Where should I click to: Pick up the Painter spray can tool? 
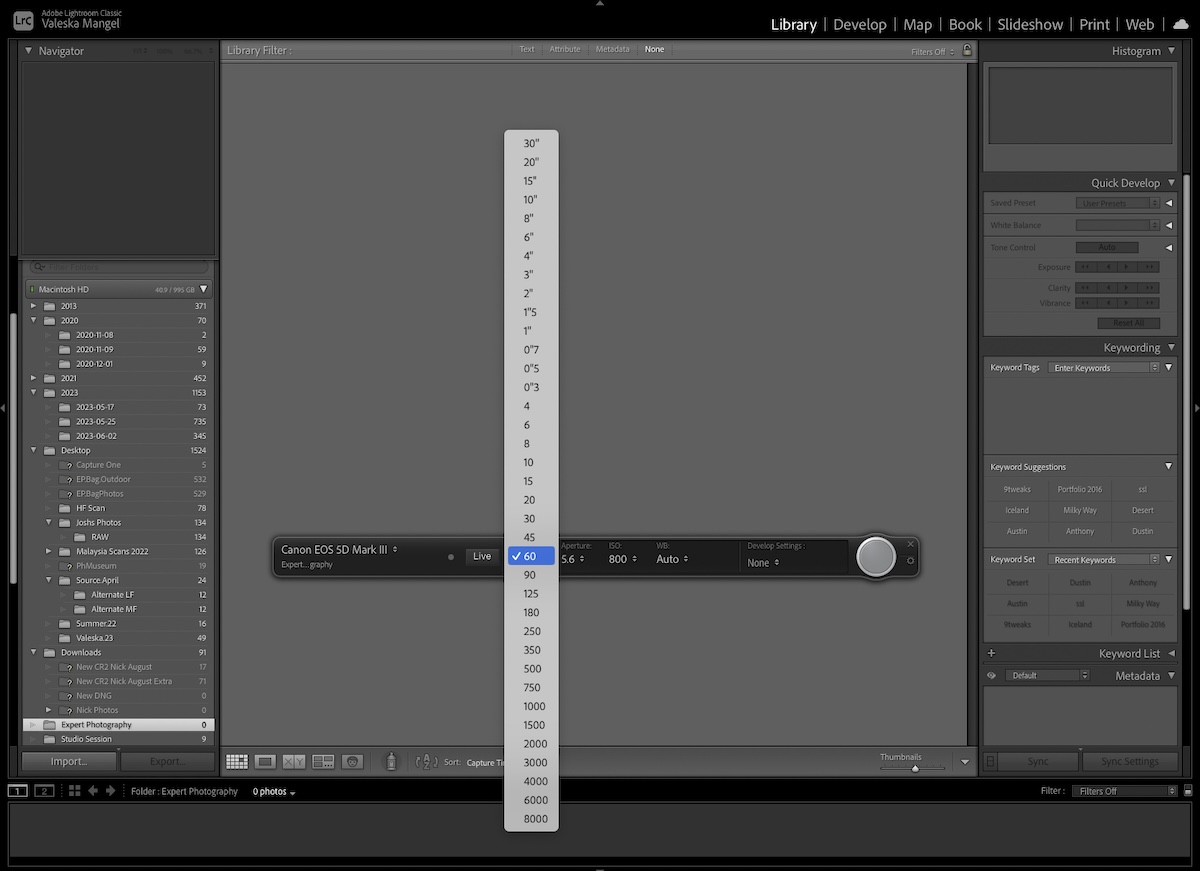390,761
